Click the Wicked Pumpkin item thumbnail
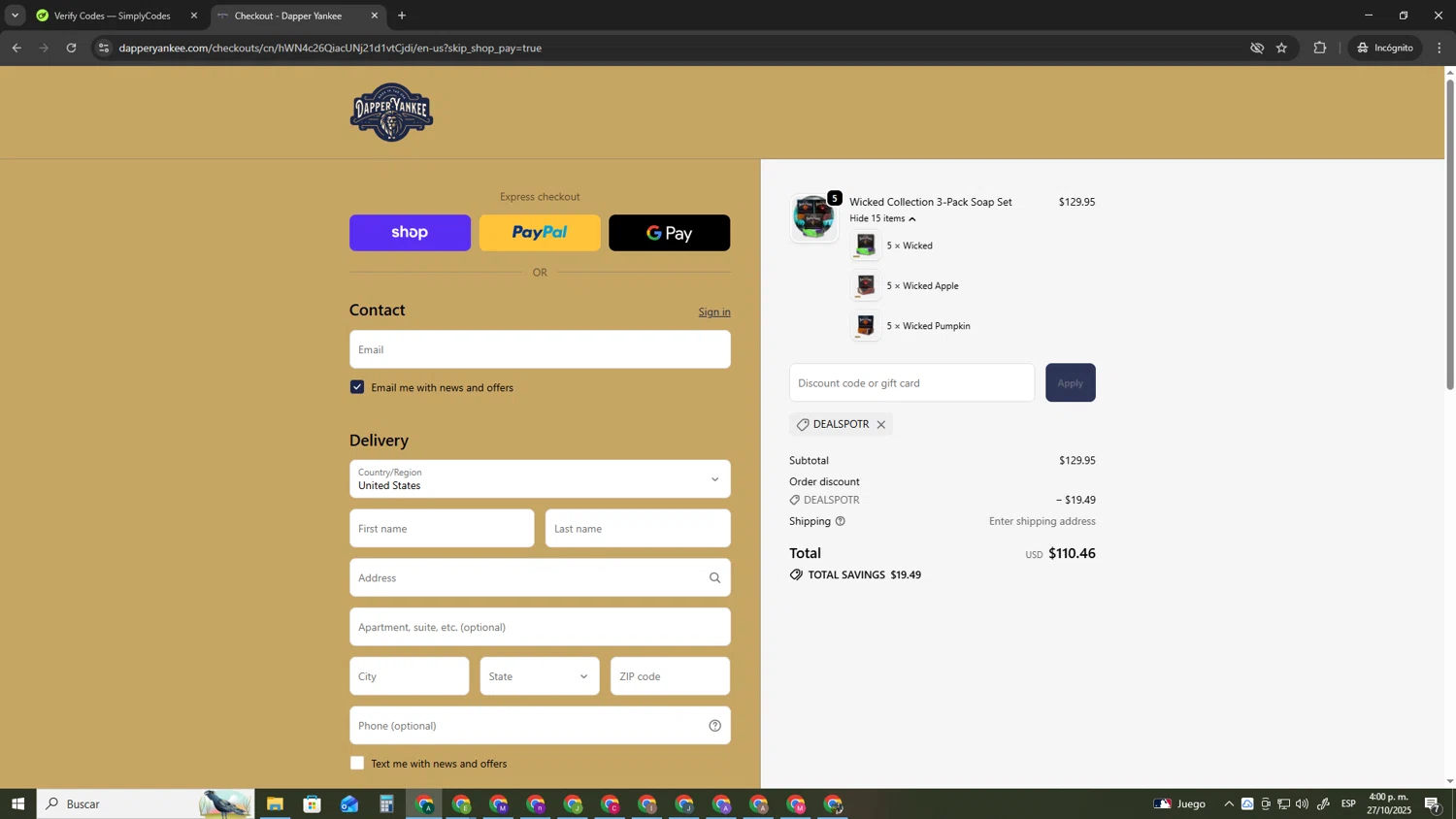Image resolution: width=1456 pixels, height=819 pixels. [x=866, y=326]
